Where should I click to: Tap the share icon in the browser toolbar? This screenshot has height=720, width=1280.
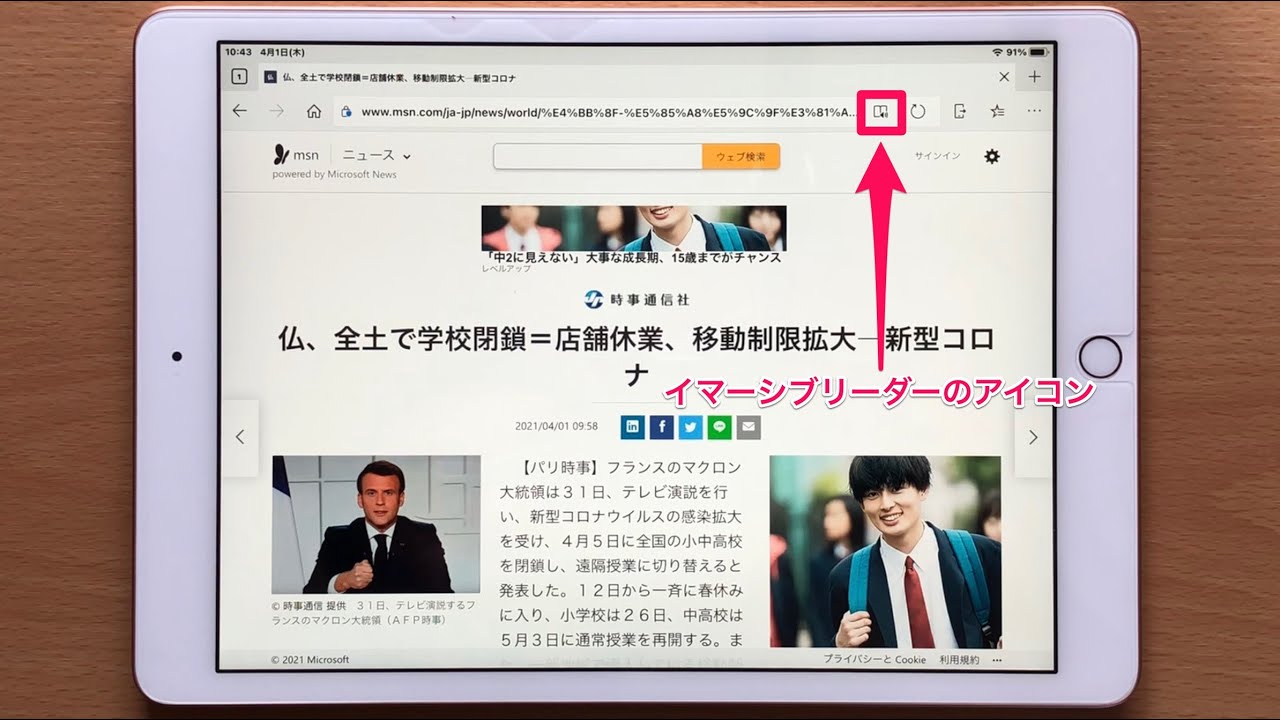point(959,112)
